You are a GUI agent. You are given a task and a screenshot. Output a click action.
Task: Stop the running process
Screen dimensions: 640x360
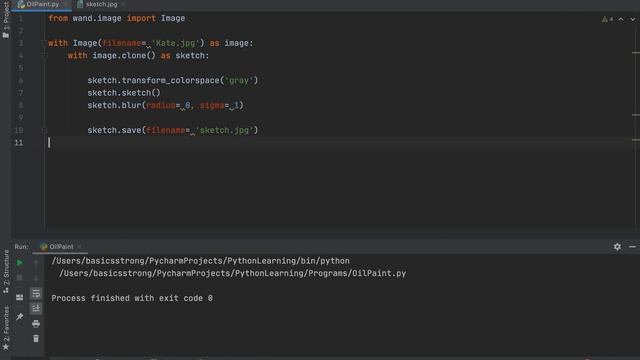(x=20, y=278)
